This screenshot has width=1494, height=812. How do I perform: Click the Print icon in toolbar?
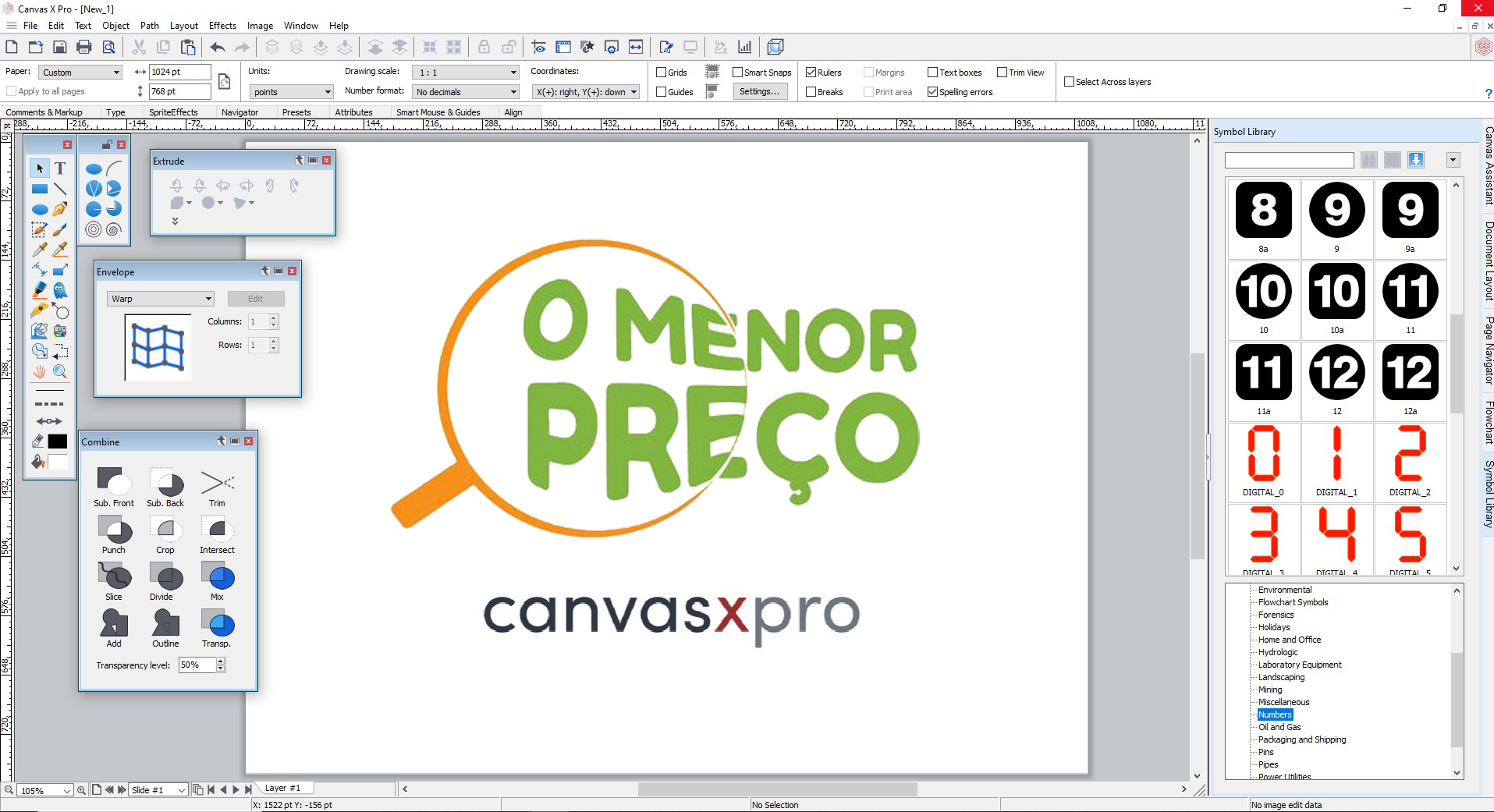(x=84, y=47)
